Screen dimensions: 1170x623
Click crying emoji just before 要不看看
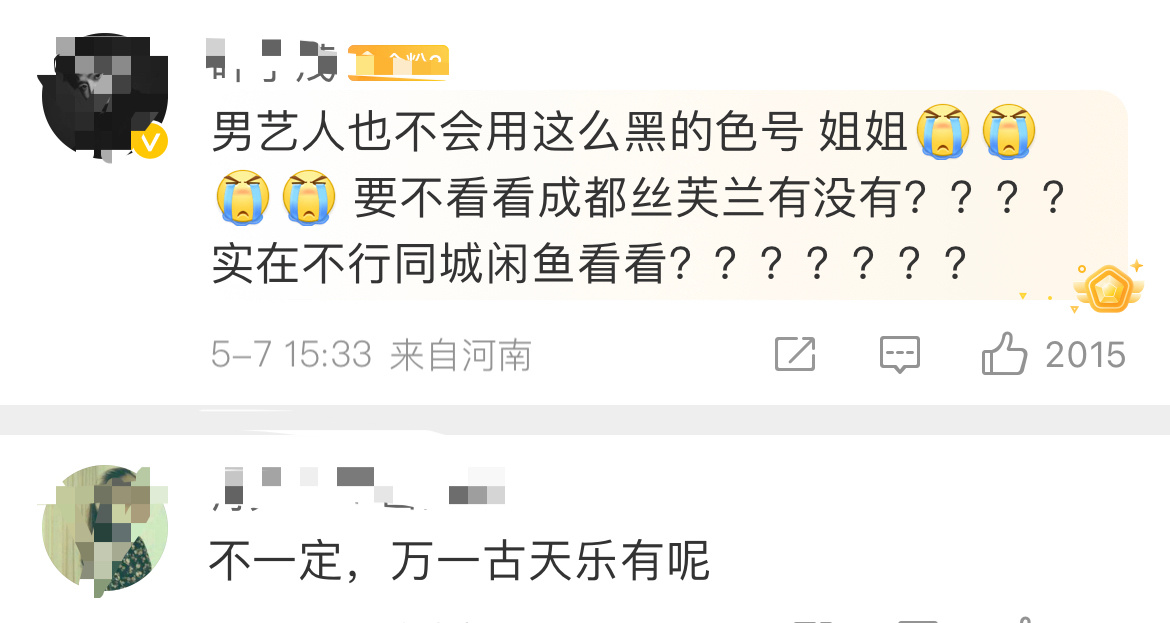[308, 198]
